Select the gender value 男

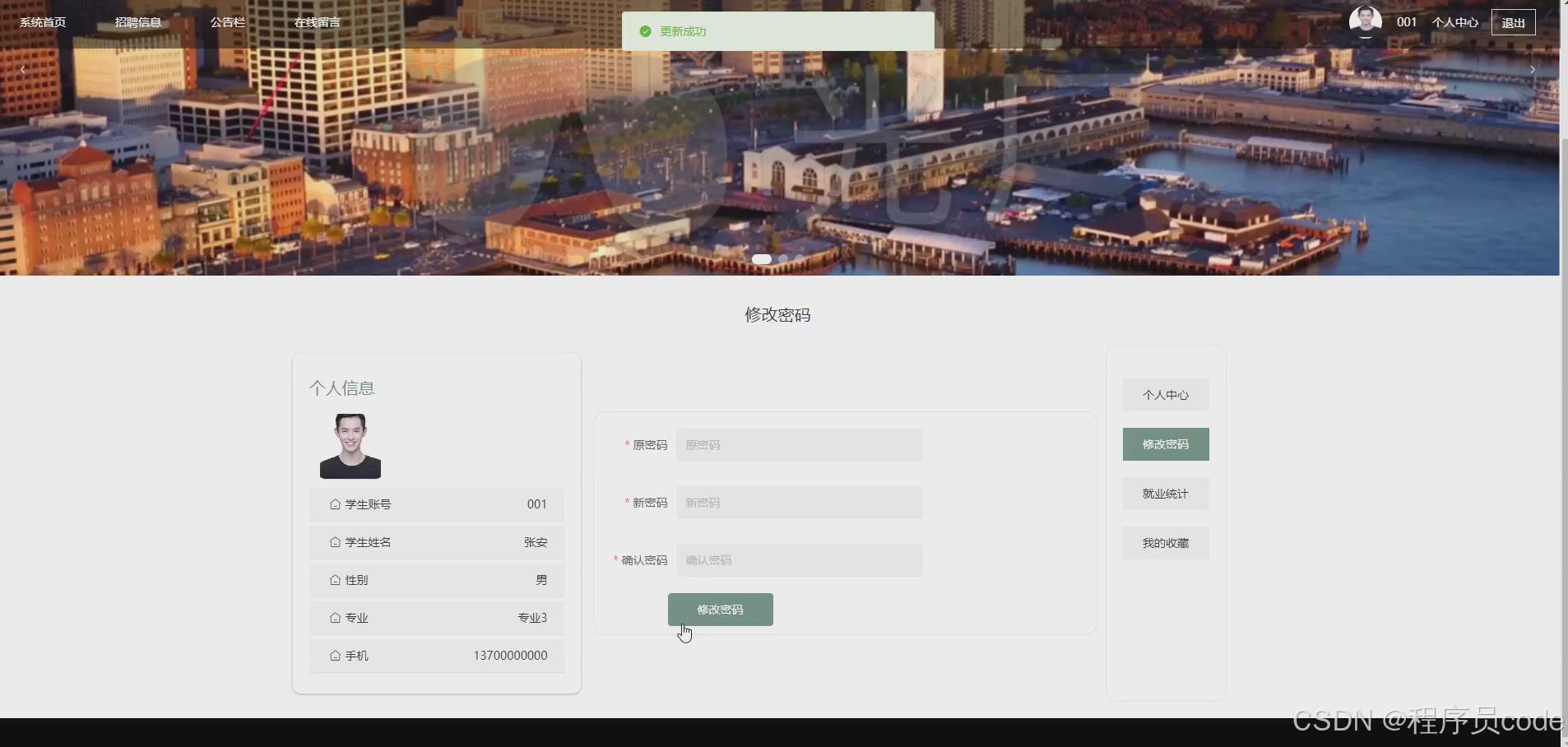[541, 580]
